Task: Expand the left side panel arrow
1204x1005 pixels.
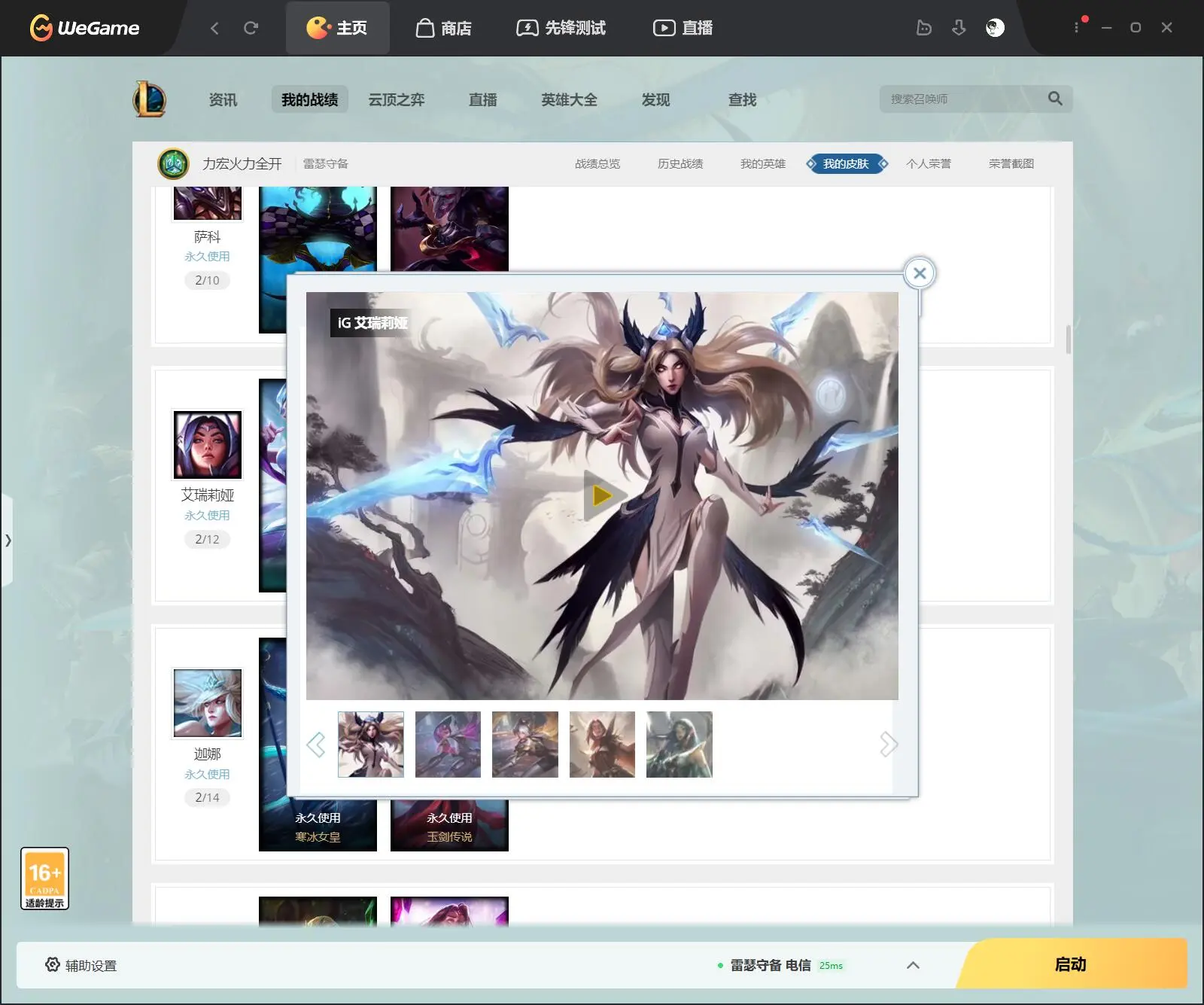Action: pyautogui.click(x=7, y=540)
